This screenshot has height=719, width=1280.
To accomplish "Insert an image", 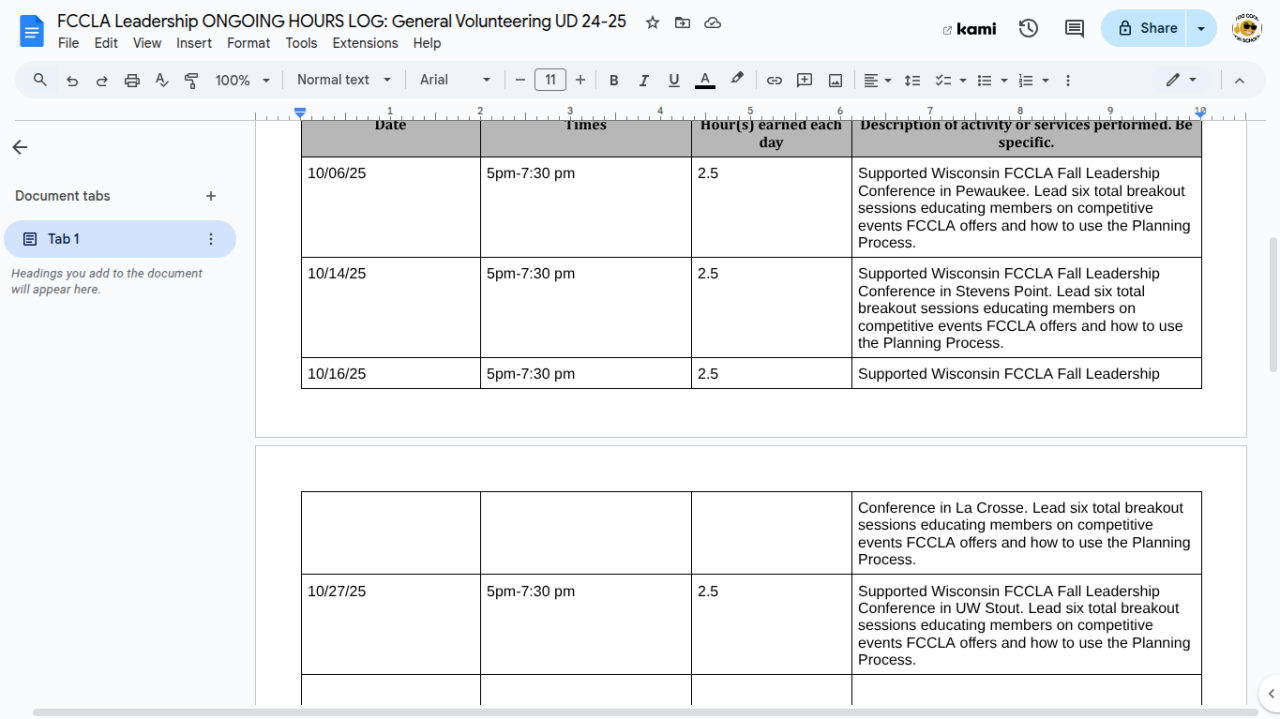I will coord(835,80).
